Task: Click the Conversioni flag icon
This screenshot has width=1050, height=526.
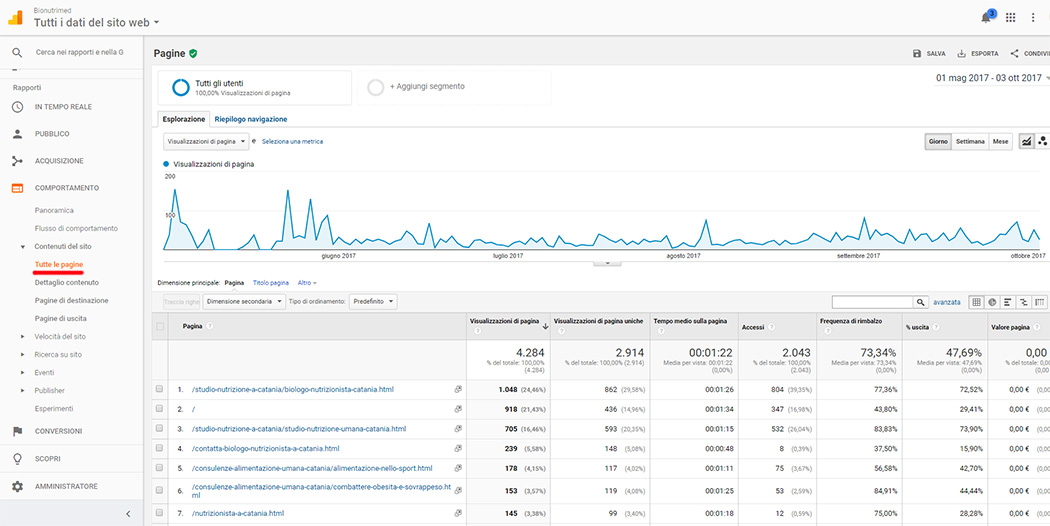Action: [17, 432]
